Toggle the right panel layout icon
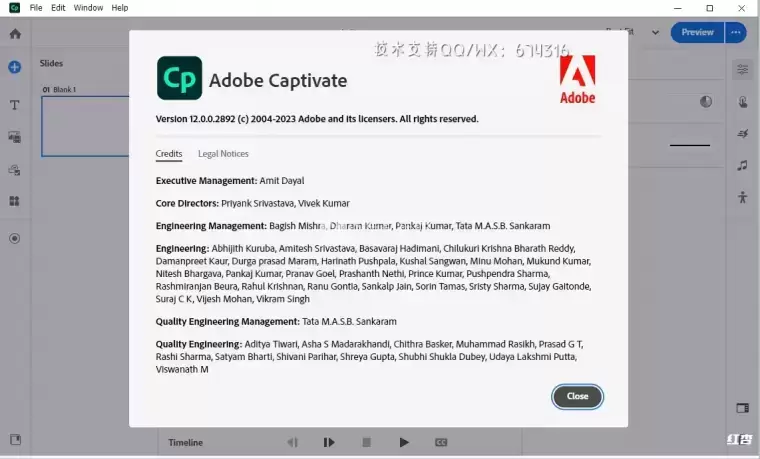760x459 pixels. 743,408
